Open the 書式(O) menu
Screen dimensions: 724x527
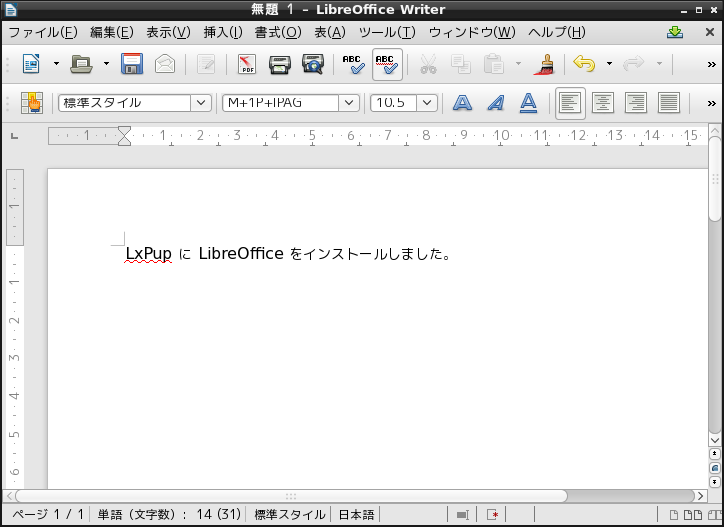tap(278, 32)
